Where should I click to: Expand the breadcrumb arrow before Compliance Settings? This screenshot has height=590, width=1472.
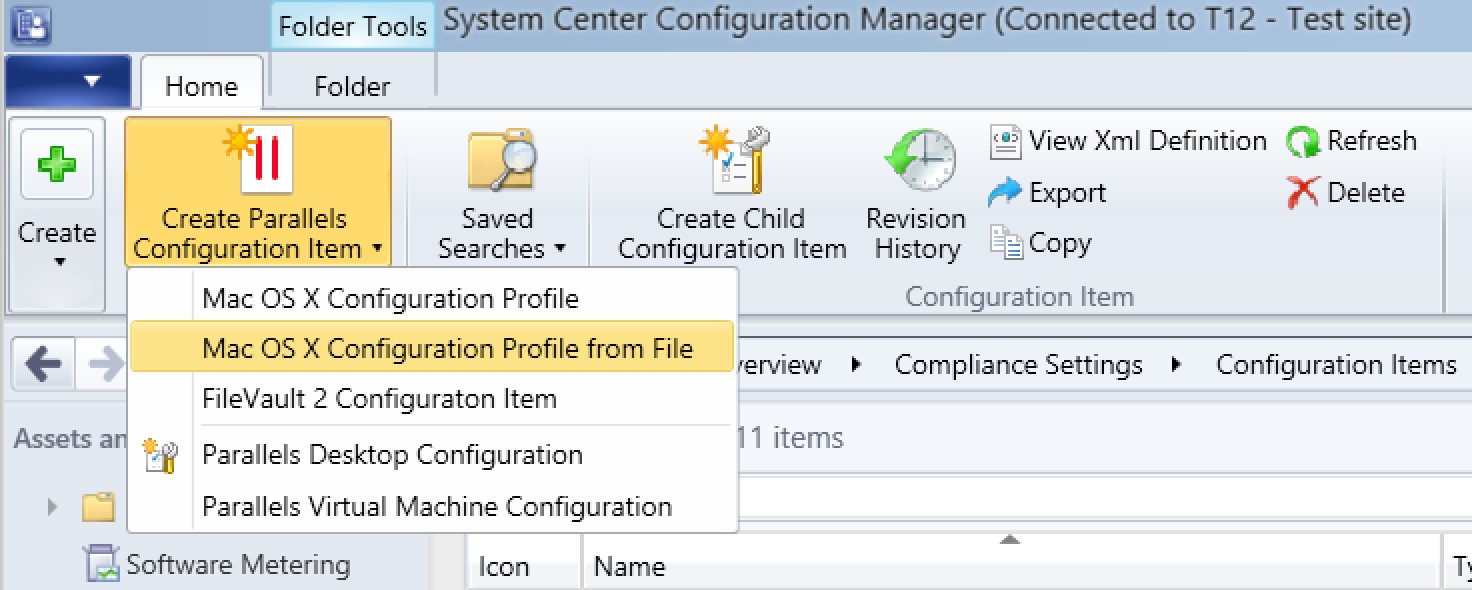point(857,365)
